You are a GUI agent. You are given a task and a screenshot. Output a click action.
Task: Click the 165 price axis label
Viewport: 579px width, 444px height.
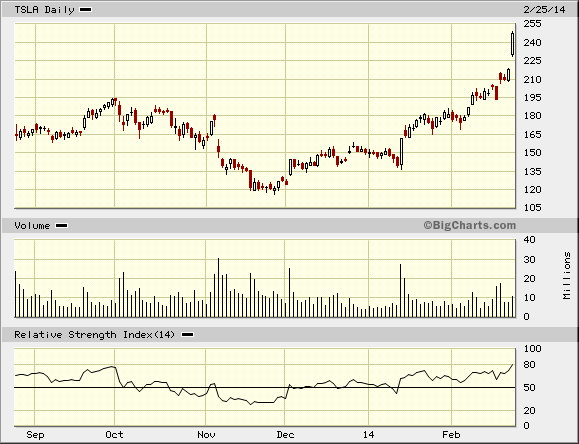point(532,134)
